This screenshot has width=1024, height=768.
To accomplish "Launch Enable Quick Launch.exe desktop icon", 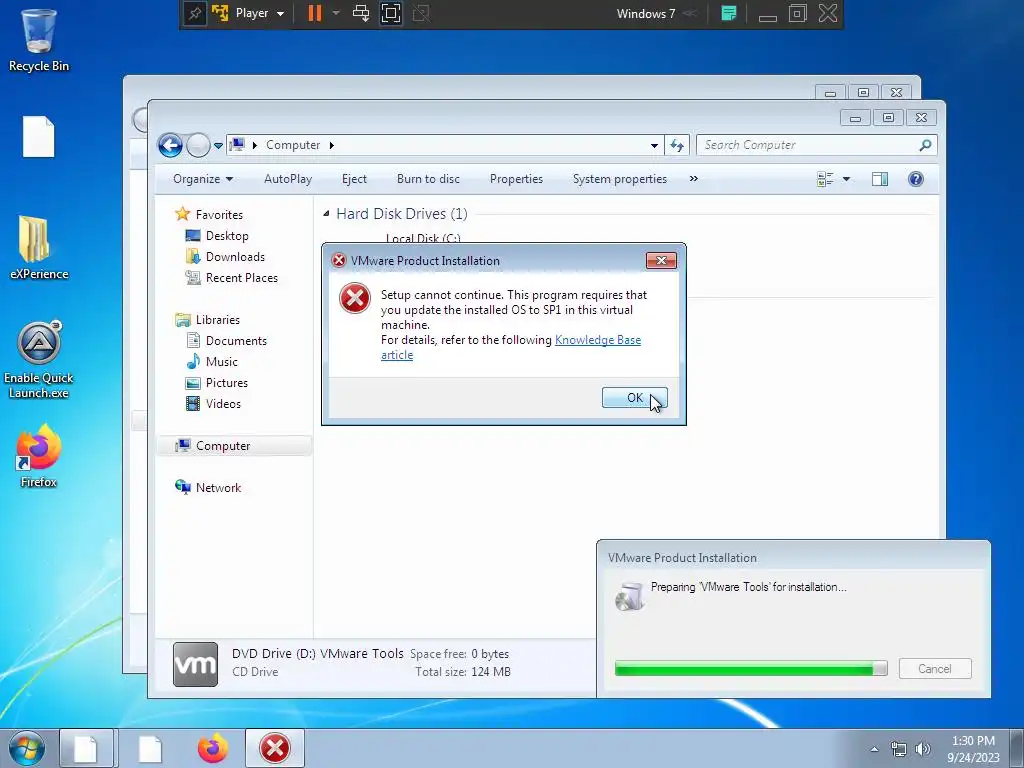I will point(39,359).
